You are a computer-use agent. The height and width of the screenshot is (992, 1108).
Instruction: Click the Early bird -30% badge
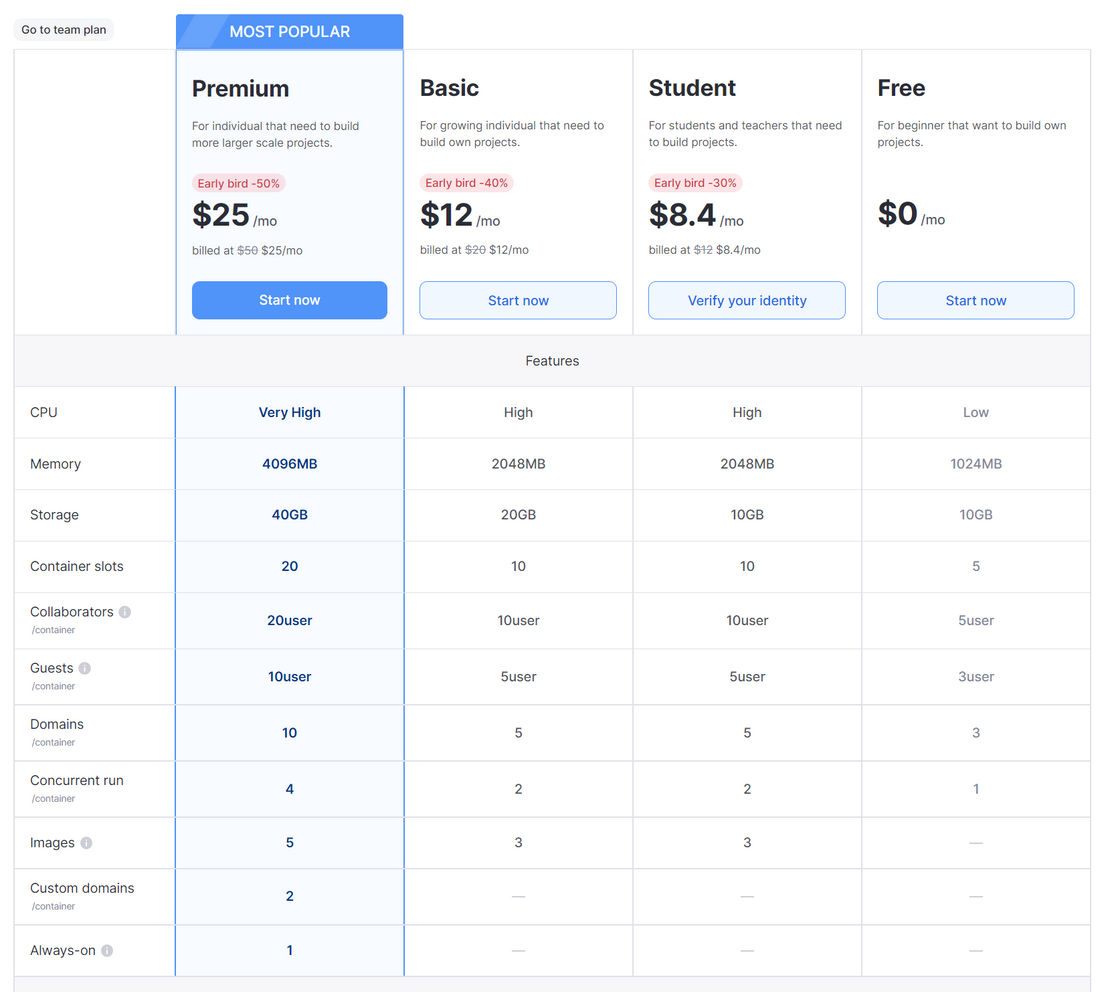[x=695, y=183]
